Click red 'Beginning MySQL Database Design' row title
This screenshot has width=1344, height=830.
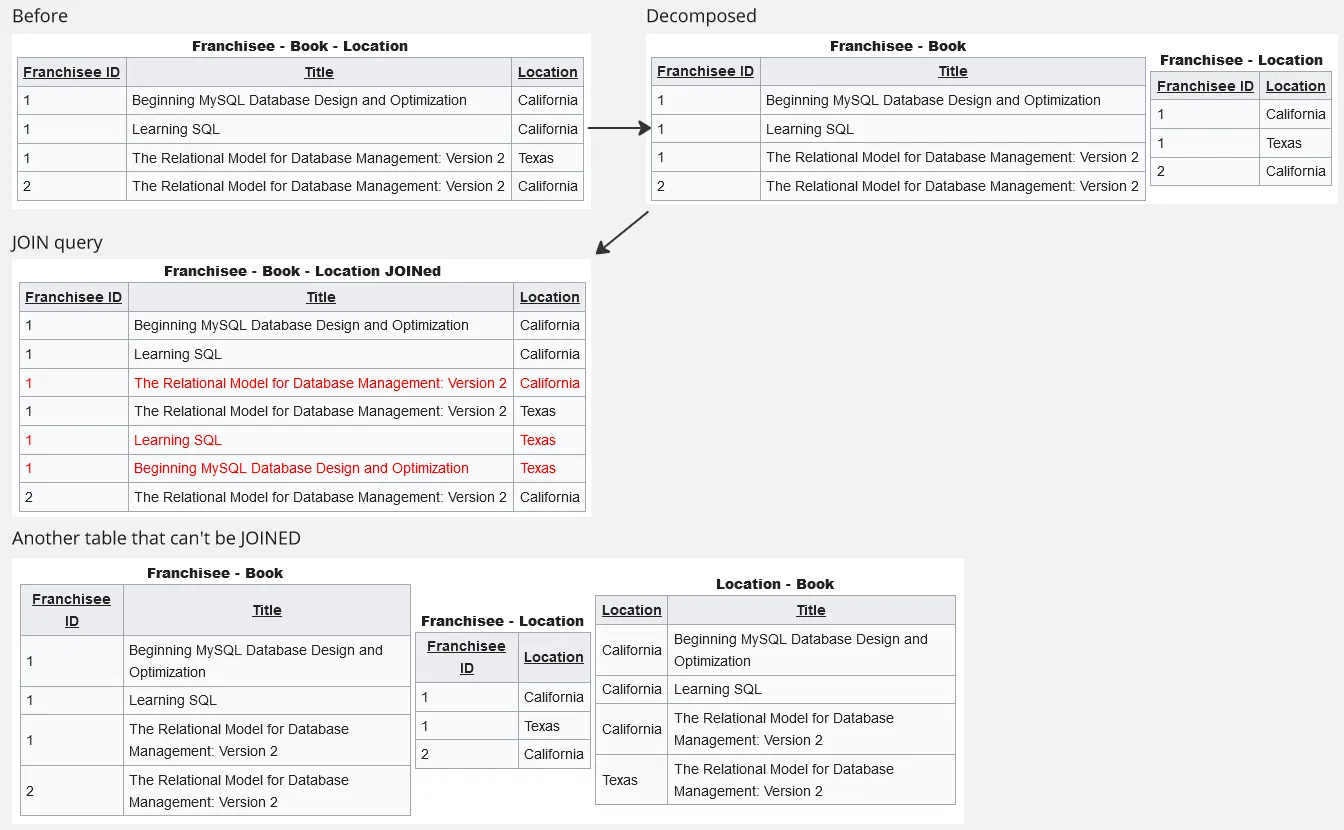pos(301,468)
